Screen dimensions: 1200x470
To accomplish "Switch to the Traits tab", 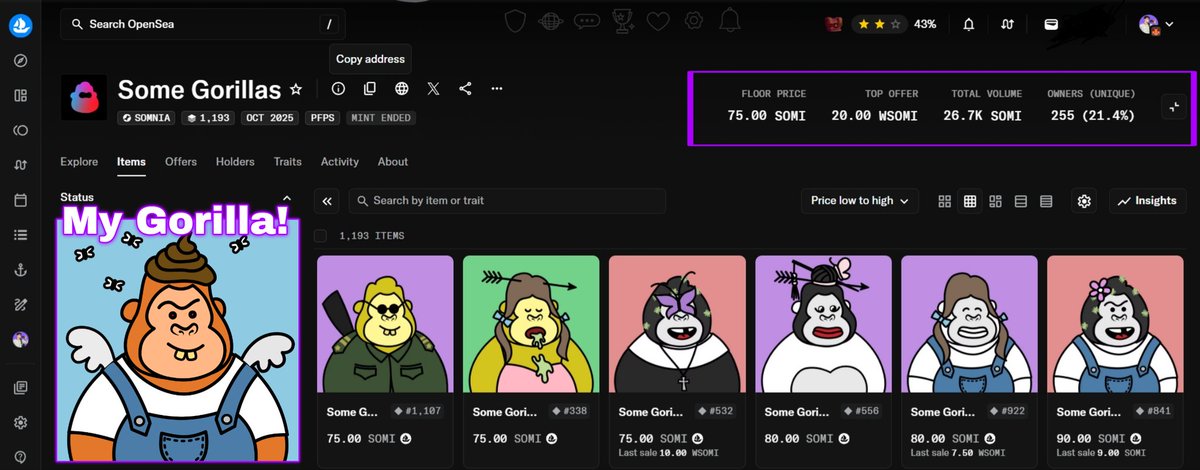I will [287, 162].
